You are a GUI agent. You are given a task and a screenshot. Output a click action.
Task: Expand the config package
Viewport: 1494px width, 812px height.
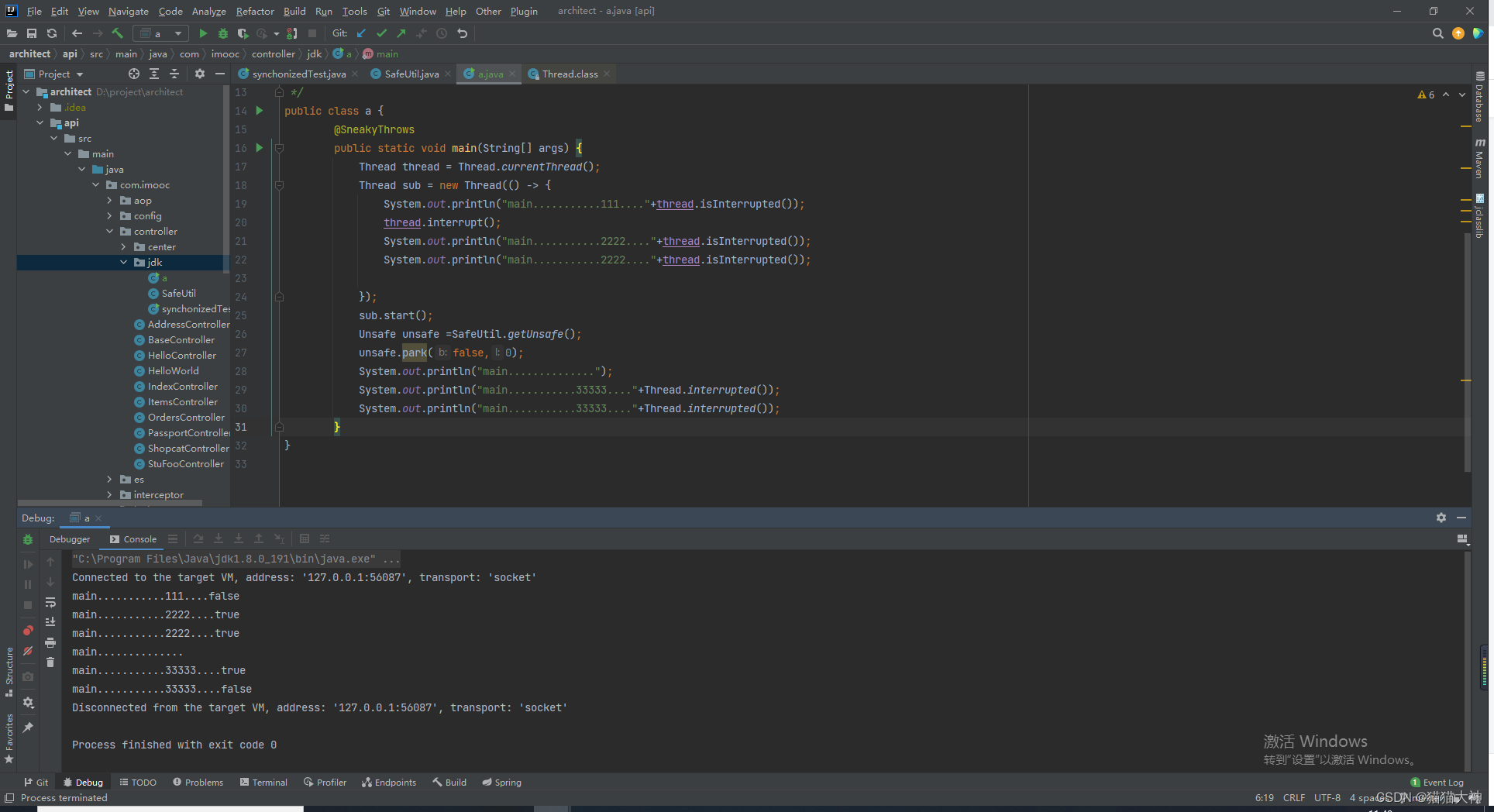pyautogui.click(x=109, y=215)
